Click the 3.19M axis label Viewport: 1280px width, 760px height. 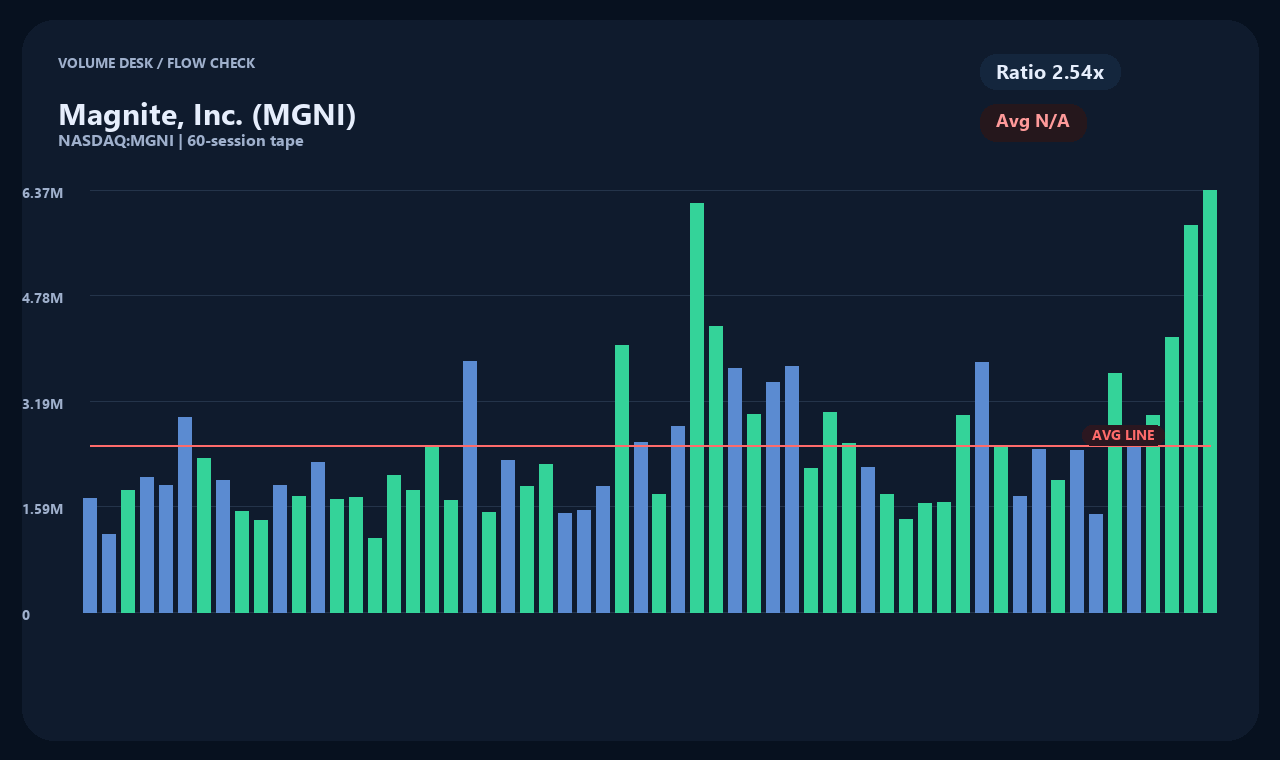pos(43,404)
